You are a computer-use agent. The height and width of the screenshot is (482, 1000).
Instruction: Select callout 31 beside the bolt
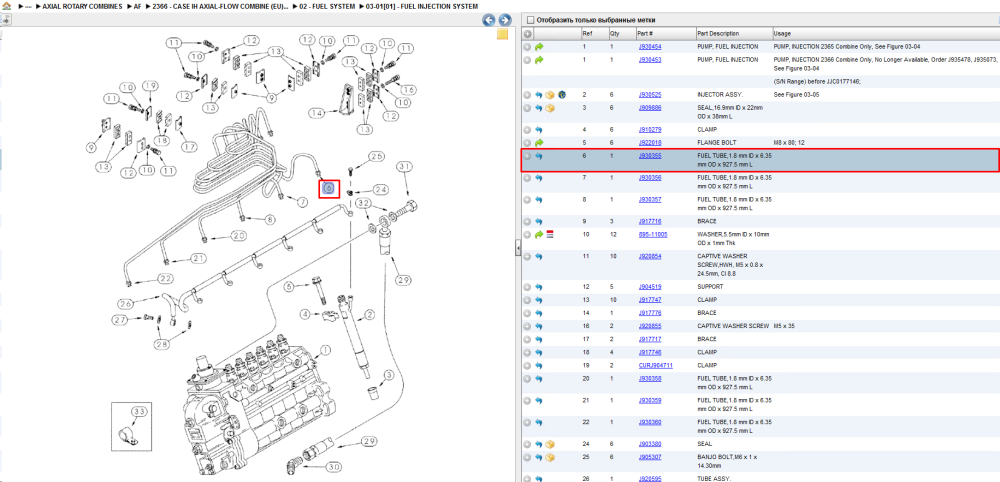tap(404, 166)
